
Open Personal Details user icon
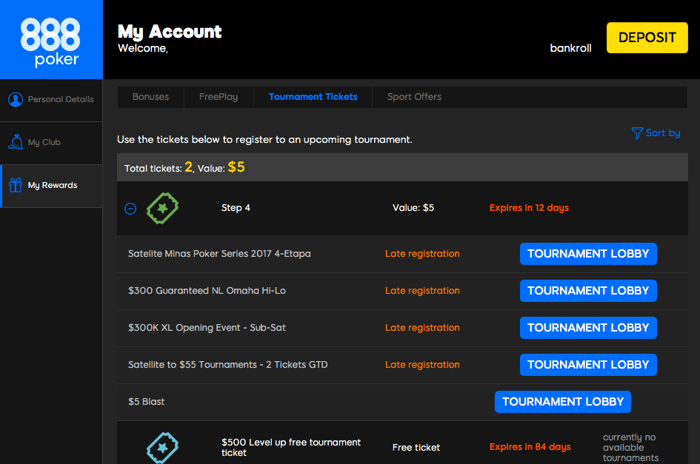pos(16,99)
